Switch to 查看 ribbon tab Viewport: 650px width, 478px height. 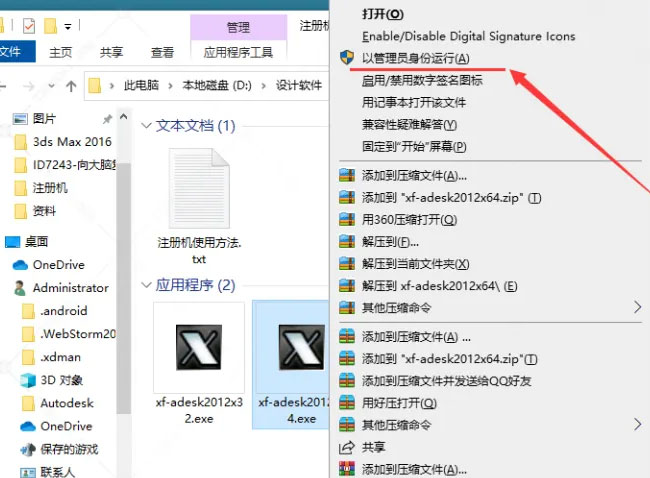pos(162,52)
